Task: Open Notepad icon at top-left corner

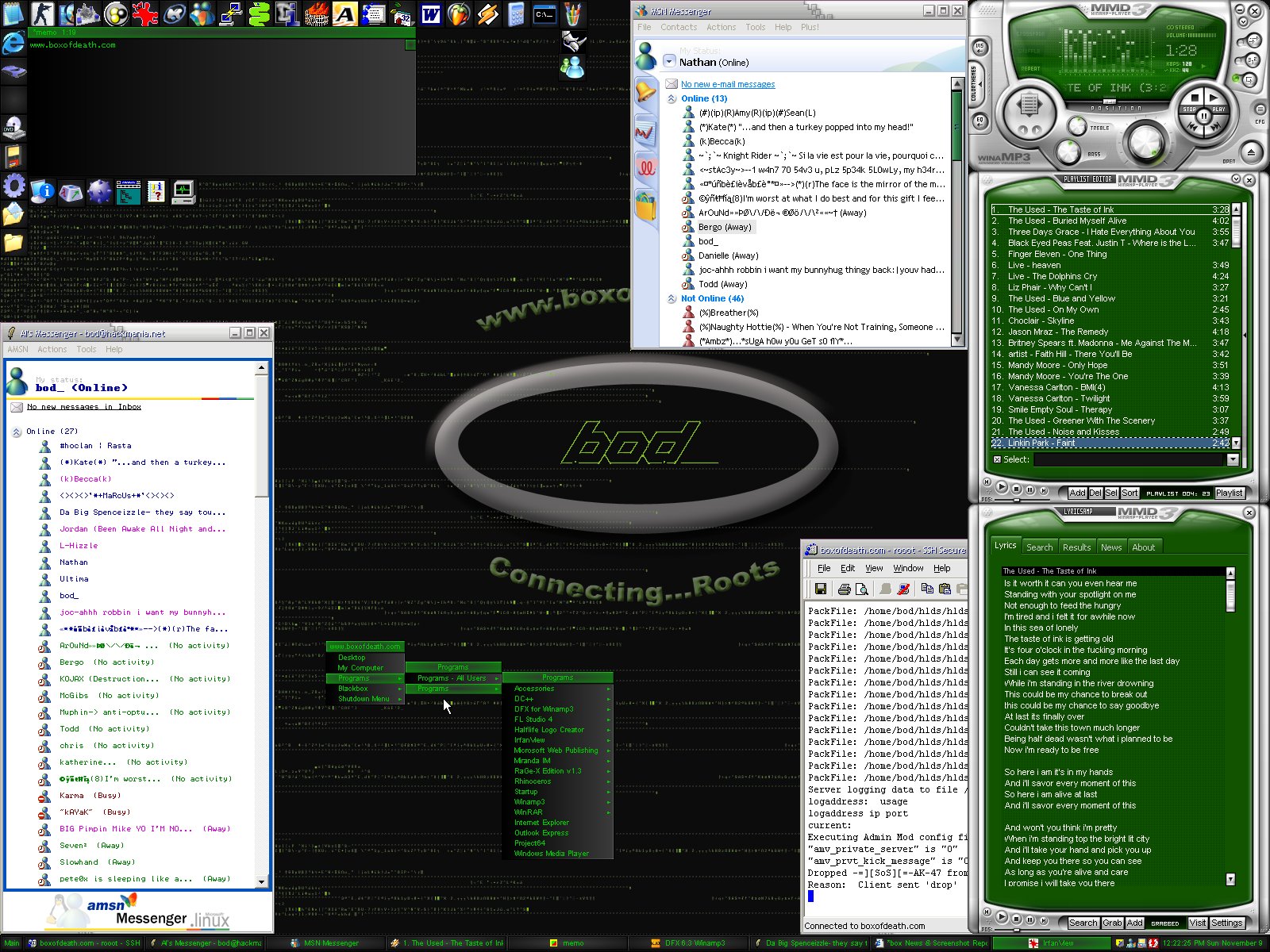Action: [13, 13]
